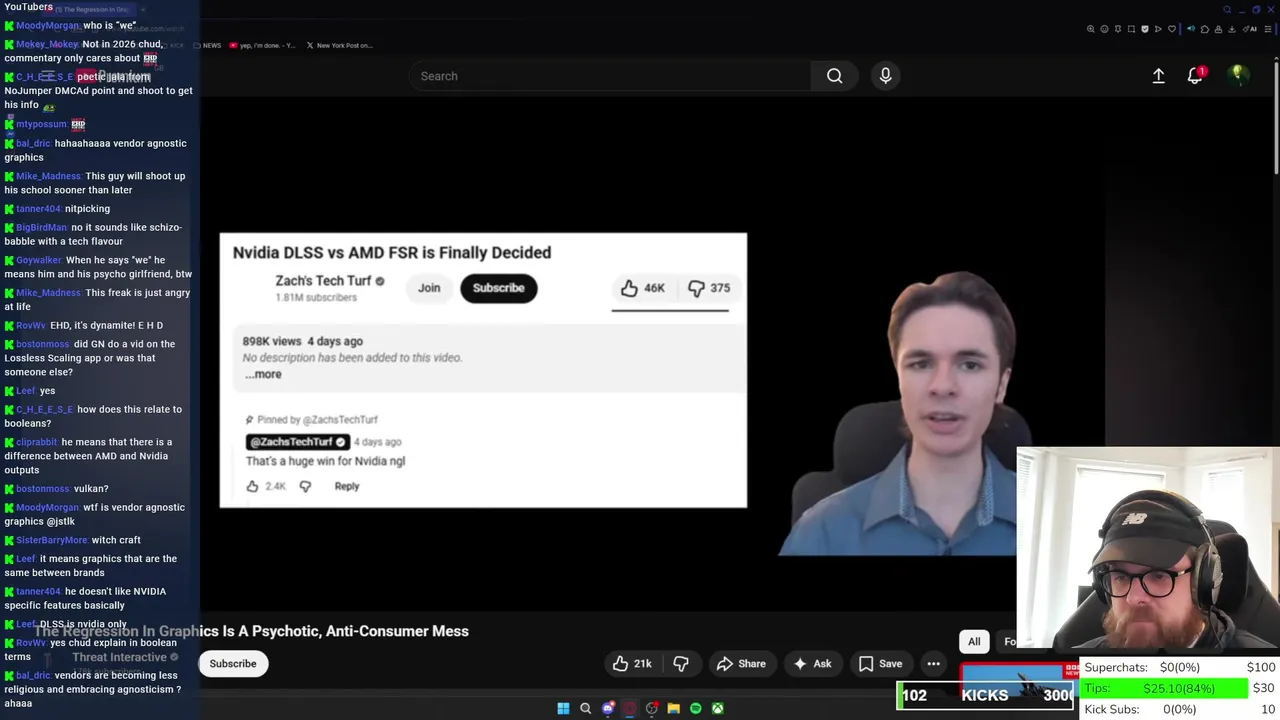Open the three-dot more actions menu
The image size is (1280, 720).
pyautogui.click(x=933, y=664)
